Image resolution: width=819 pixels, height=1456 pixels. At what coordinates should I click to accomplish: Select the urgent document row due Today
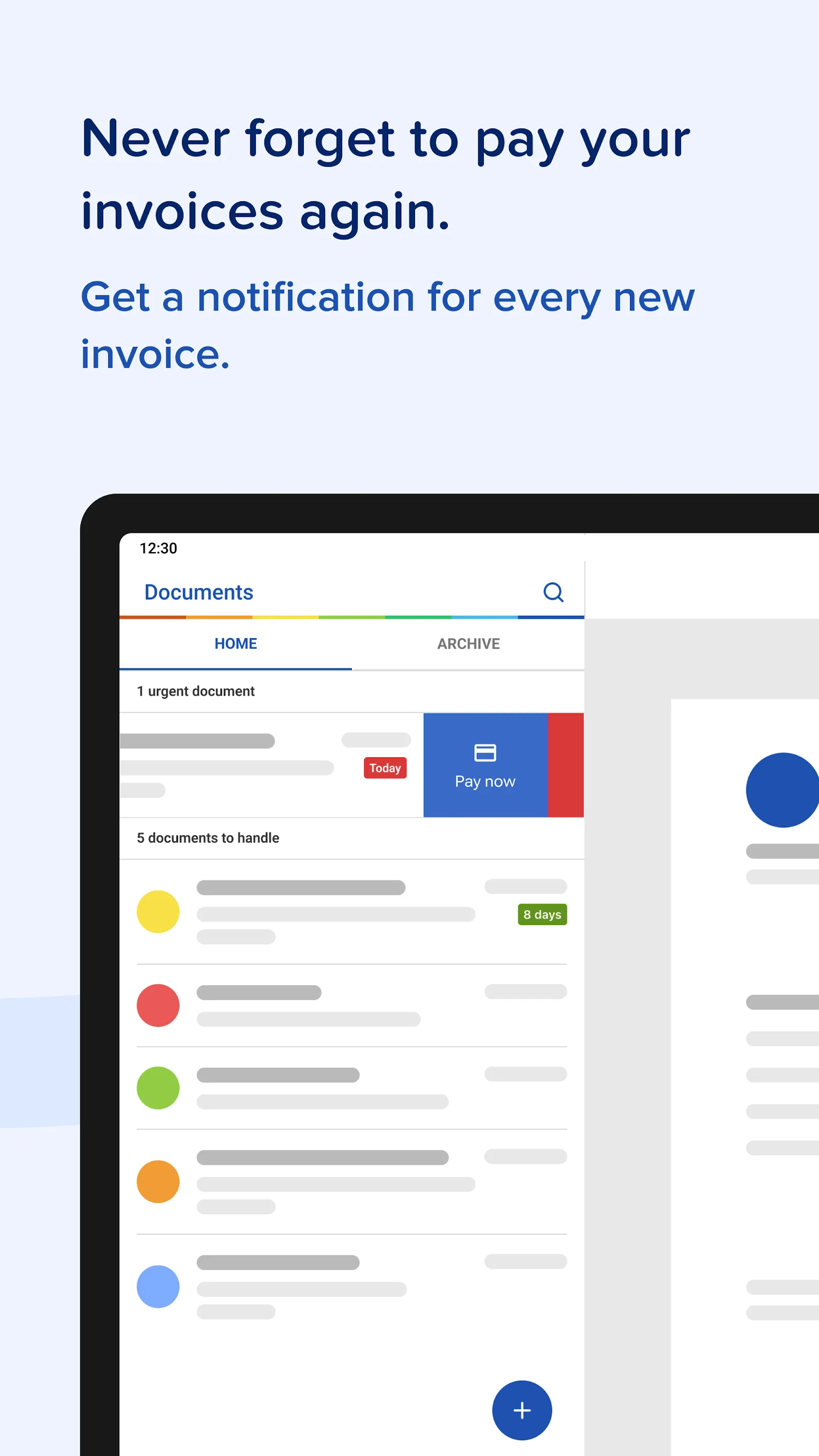click(x=271, y=765)
